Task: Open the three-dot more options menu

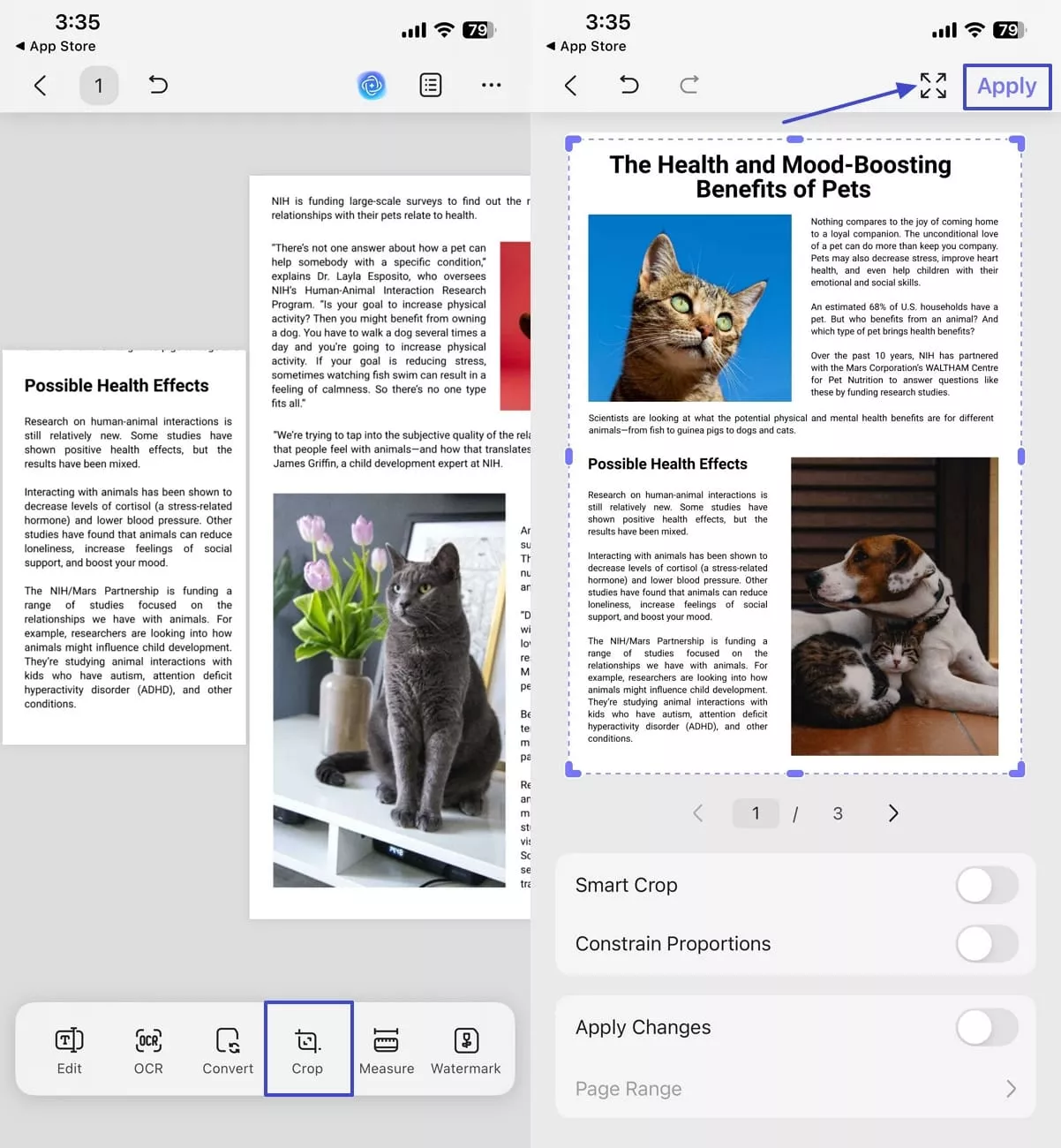Action: point(491,86)
